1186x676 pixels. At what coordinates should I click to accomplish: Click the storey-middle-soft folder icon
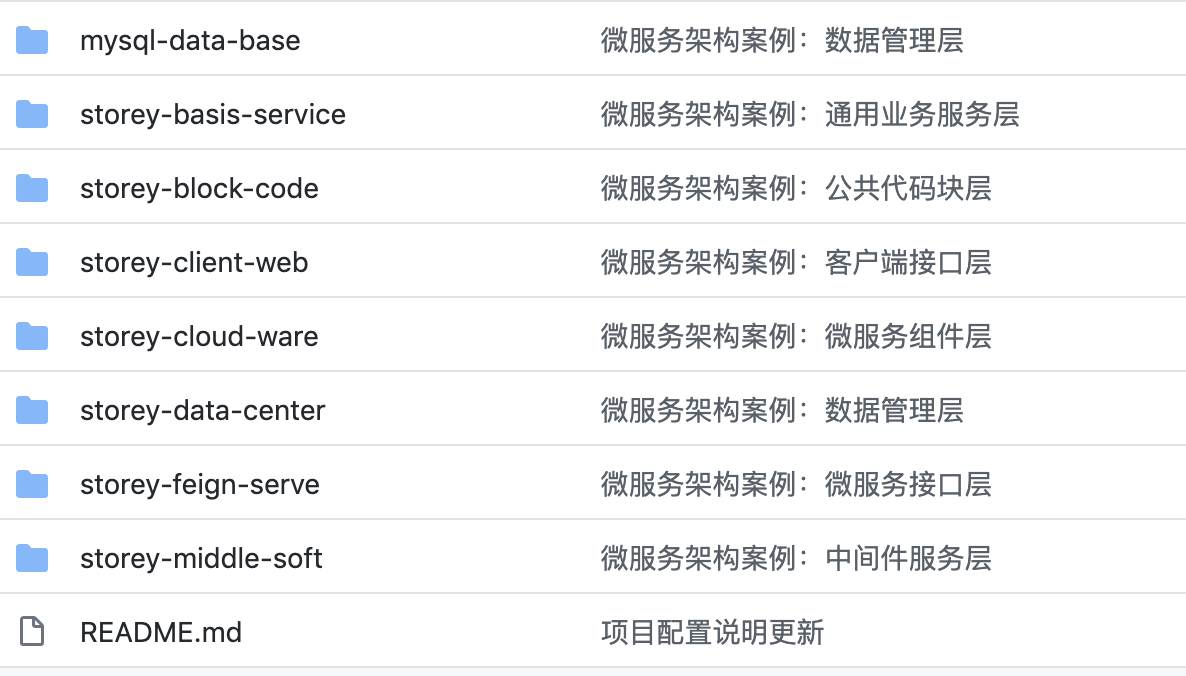pos(32,559)
